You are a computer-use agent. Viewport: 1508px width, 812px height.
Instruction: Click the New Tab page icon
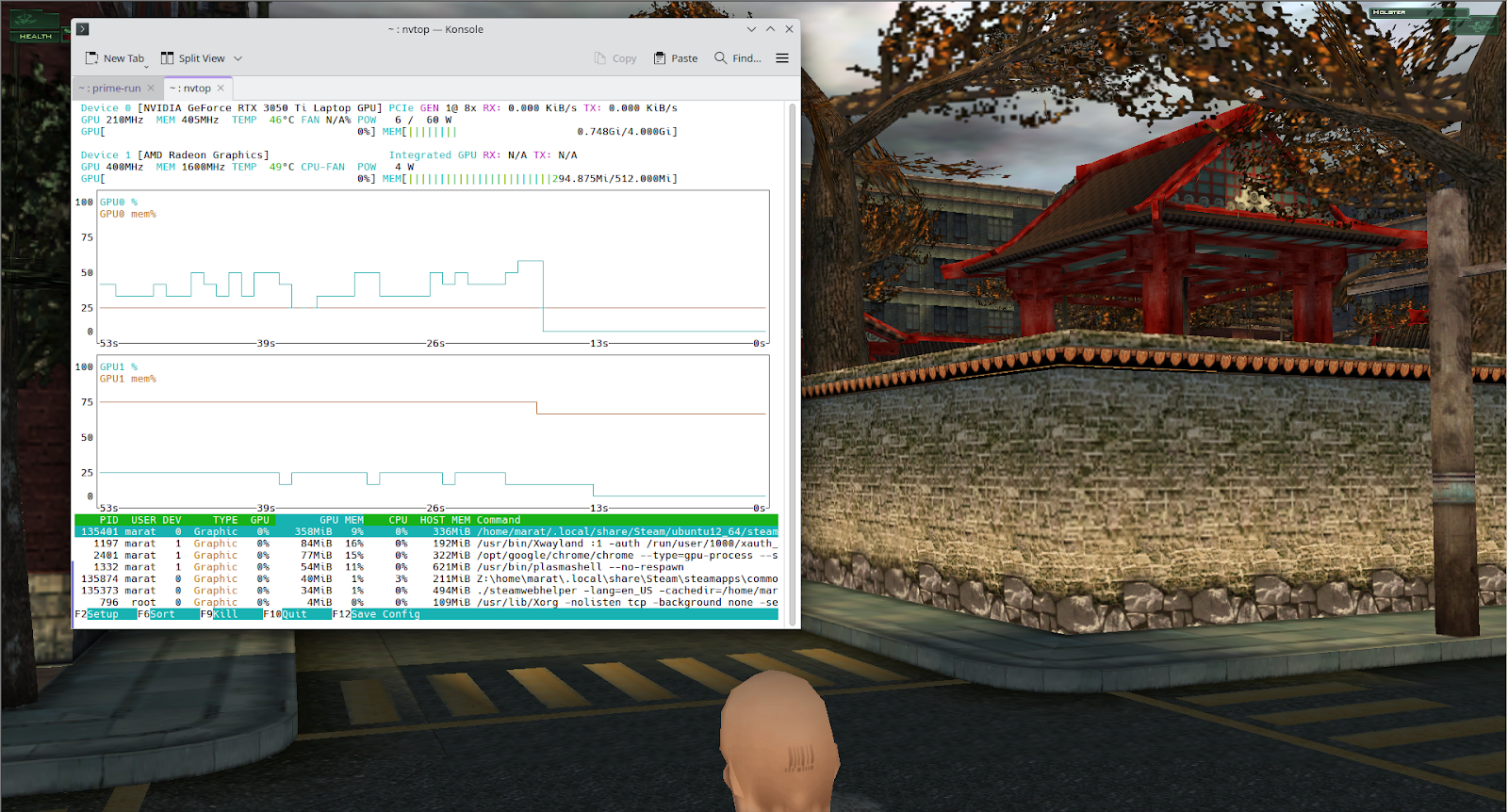click(x=91, y=58)
